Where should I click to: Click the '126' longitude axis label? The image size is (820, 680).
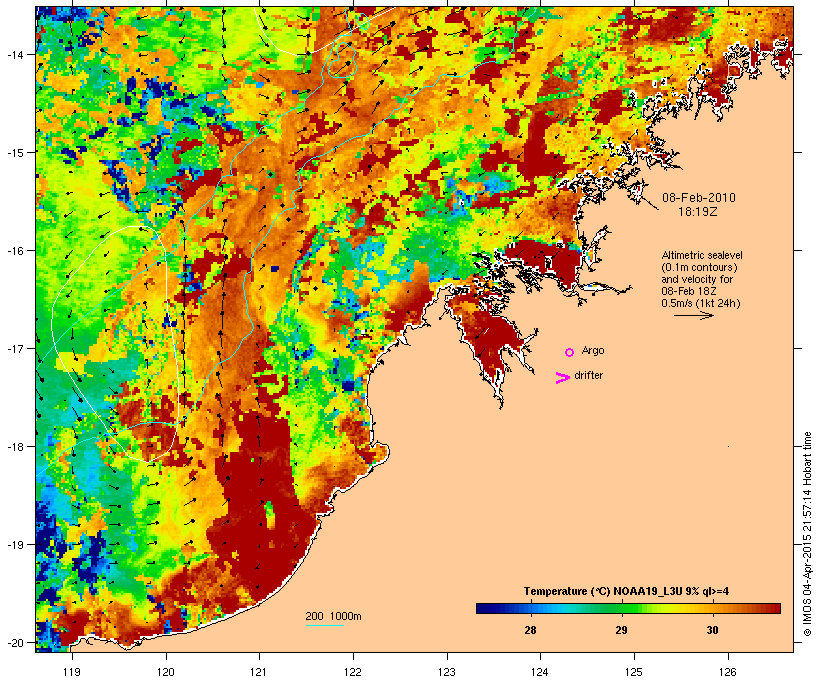728,672
